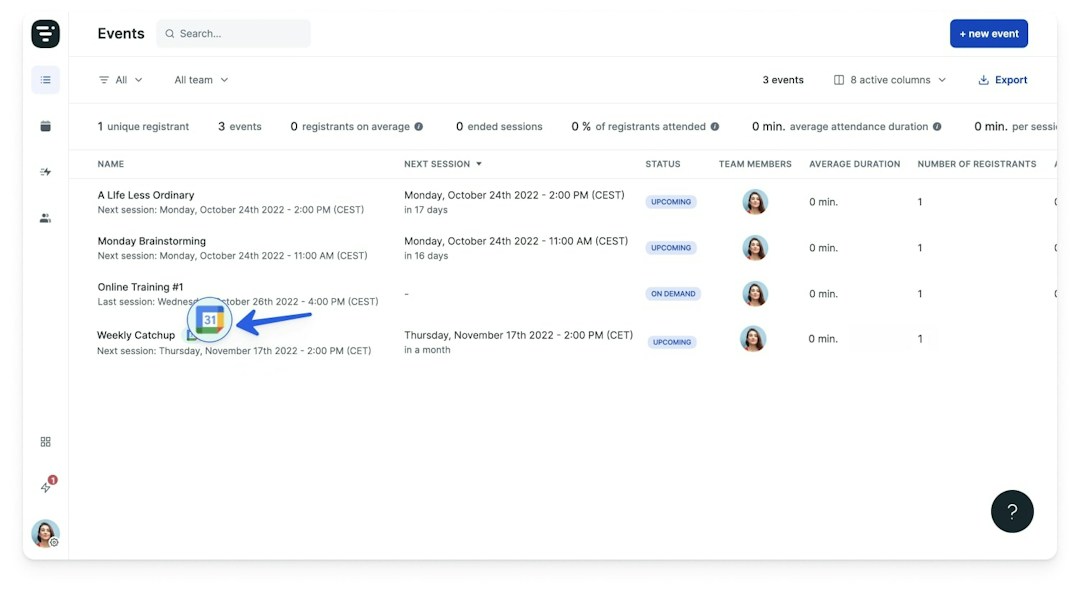The height and width of the screenshot is (594, 1080).
Task: Click the '0 ended sessions' stat
Action: tap(499, 127)
